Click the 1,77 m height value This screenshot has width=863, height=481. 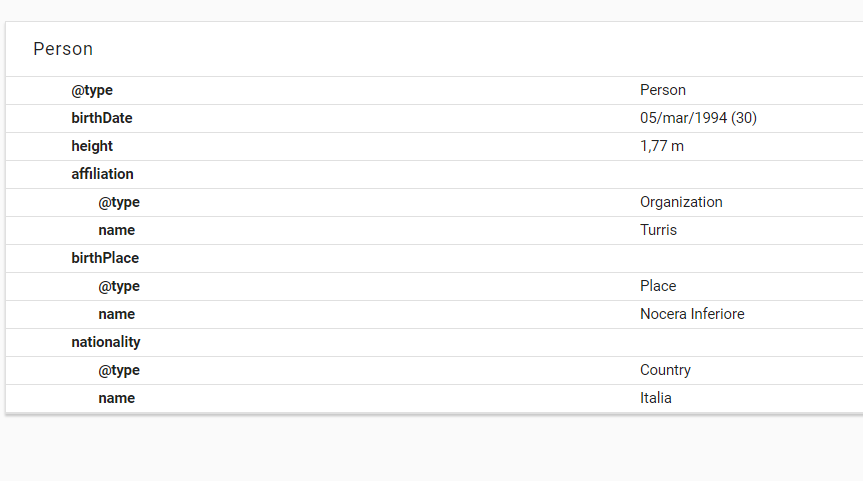coord(662,146)
